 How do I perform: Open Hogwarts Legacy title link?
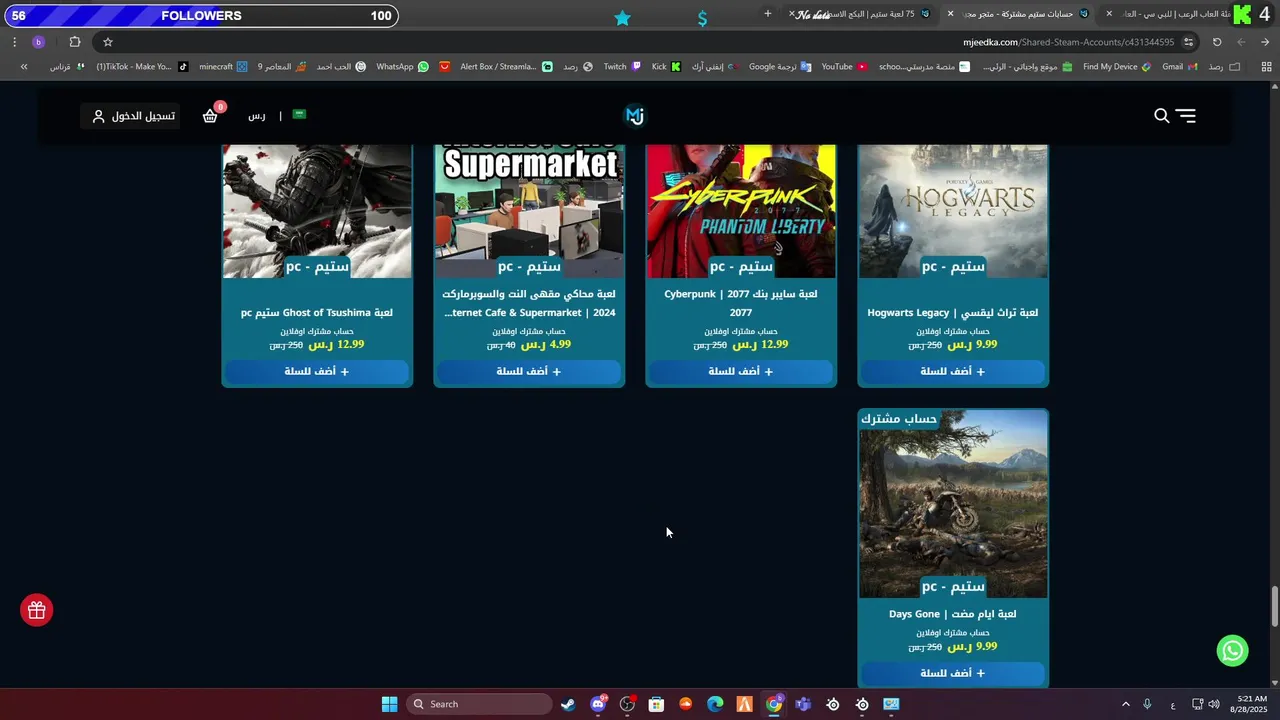coord(953,313)
